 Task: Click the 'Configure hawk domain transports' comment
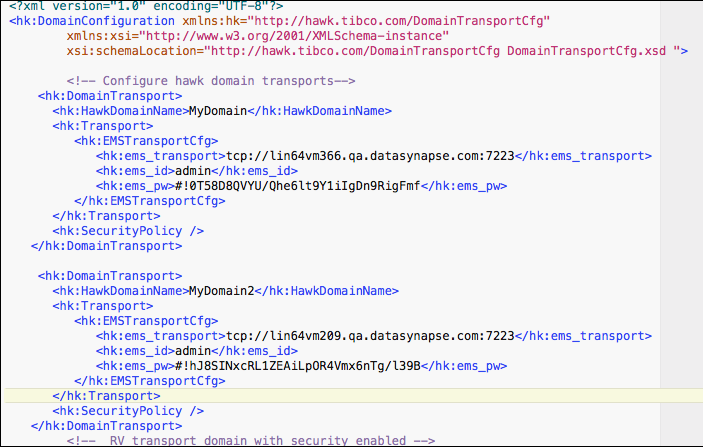pos(211,81)
